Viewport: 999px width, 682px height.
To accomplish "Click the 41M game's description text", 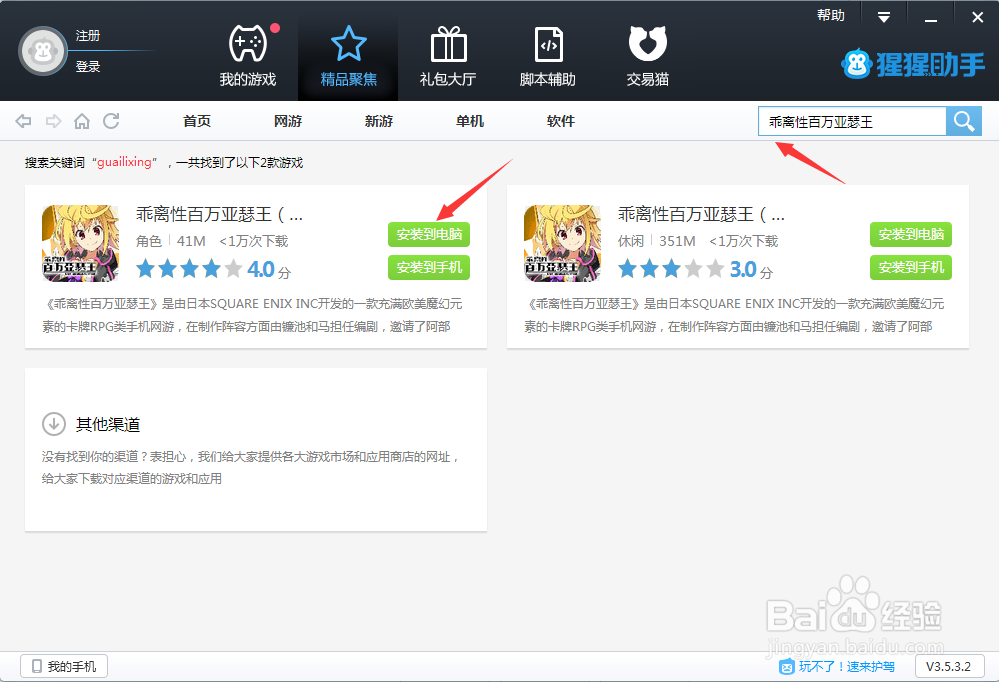I will [252, 315].
